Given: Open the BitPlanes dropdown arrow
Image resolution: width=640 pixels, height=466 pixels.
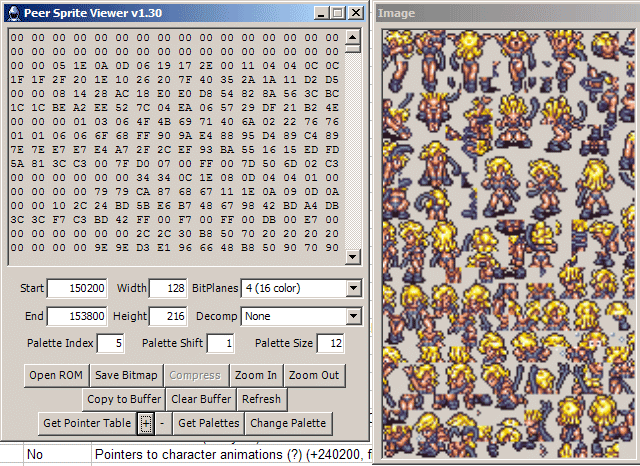Looking at the screenshot, I should (x=353, y=288).
